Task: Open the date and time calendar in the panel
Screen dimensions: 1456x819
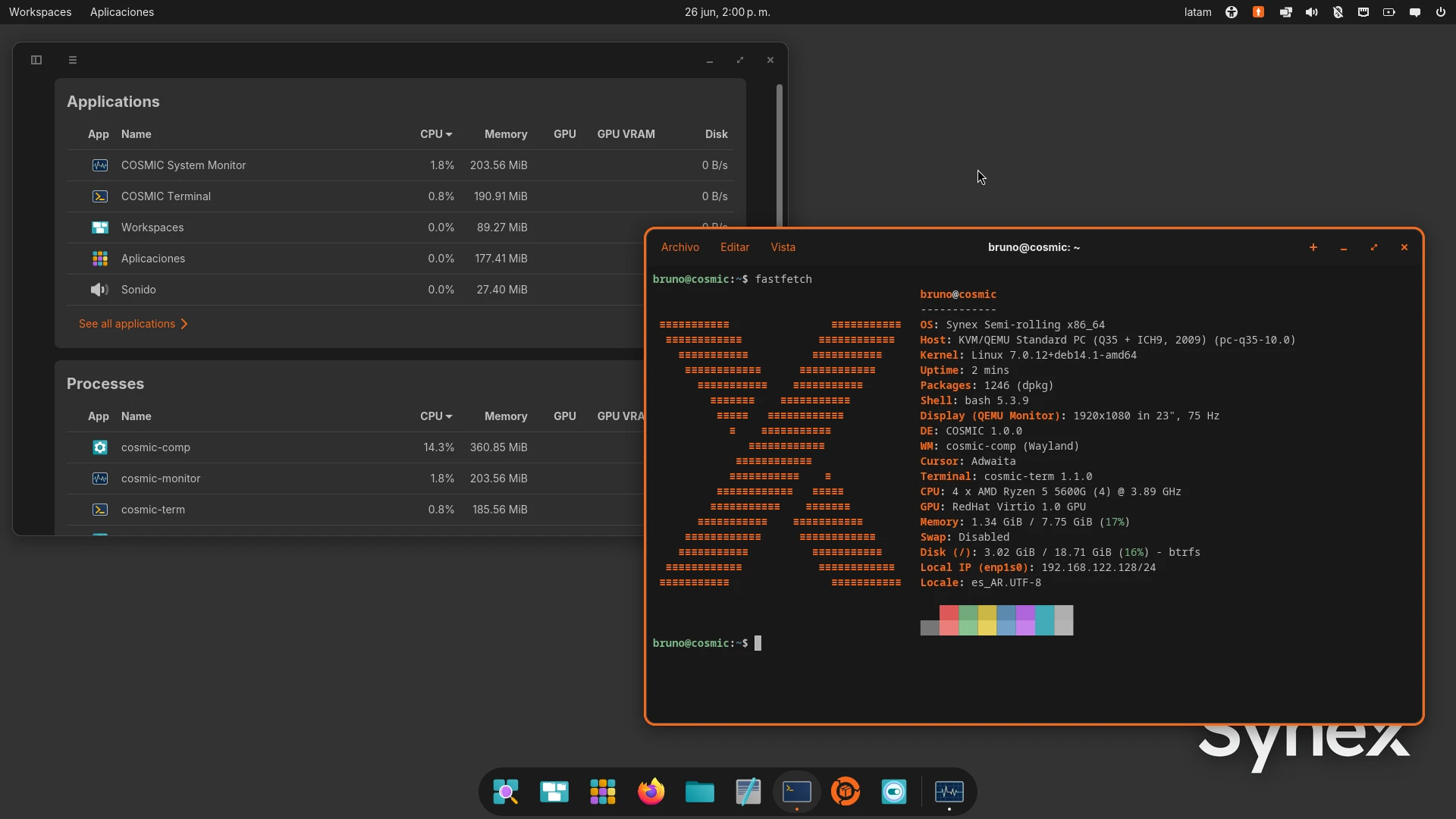Action: [727, 12]
